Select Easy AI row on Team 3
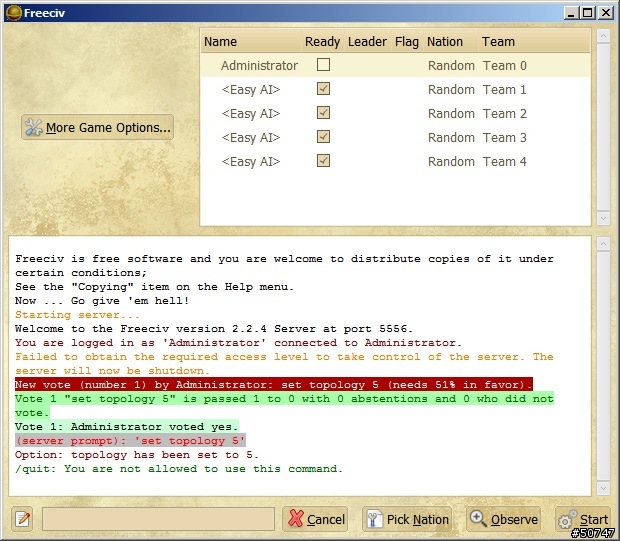The height and width of the screenshot is (541, 620). click(395, 138)
